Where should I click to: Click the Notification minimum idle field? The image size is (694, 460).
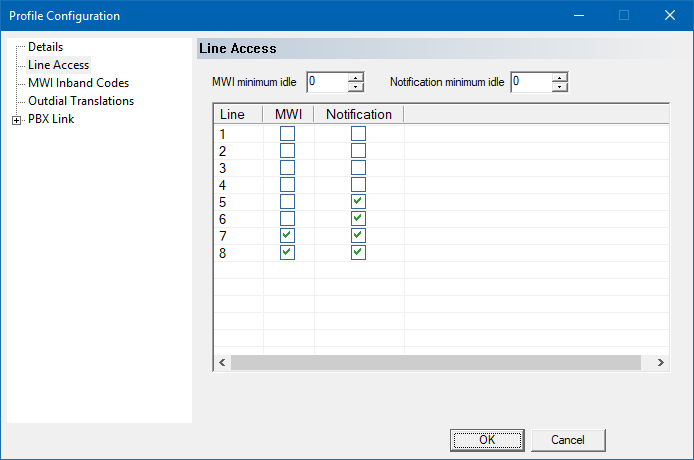tap(530, 82)
